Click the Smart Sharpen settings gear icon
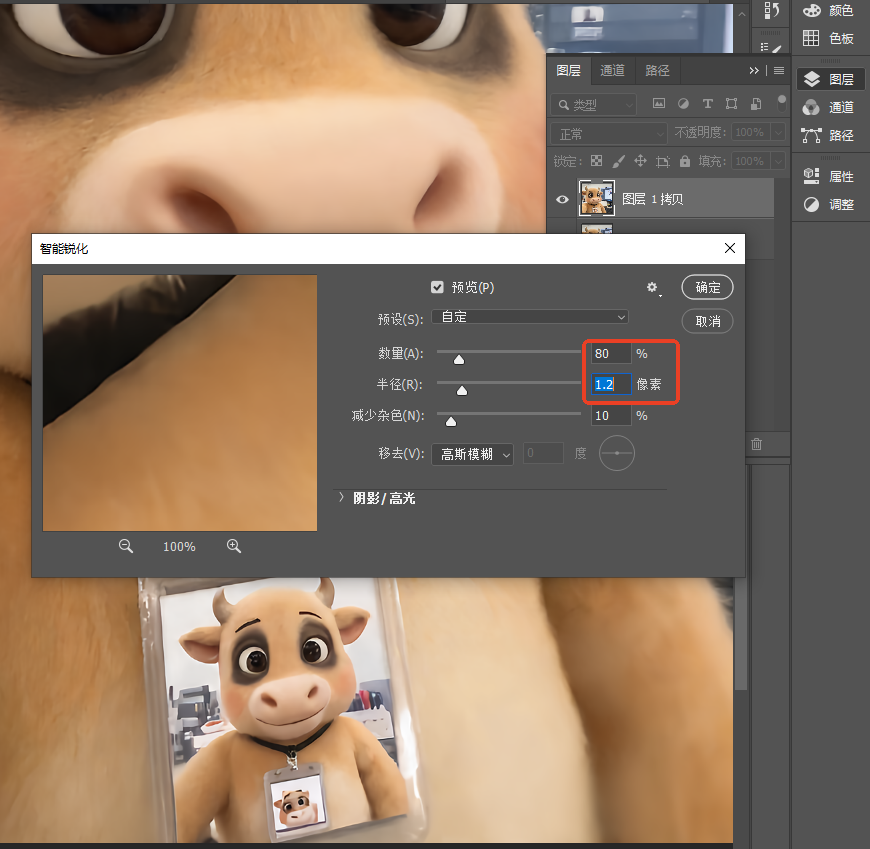870x849 pixels. tap(652, 287)
